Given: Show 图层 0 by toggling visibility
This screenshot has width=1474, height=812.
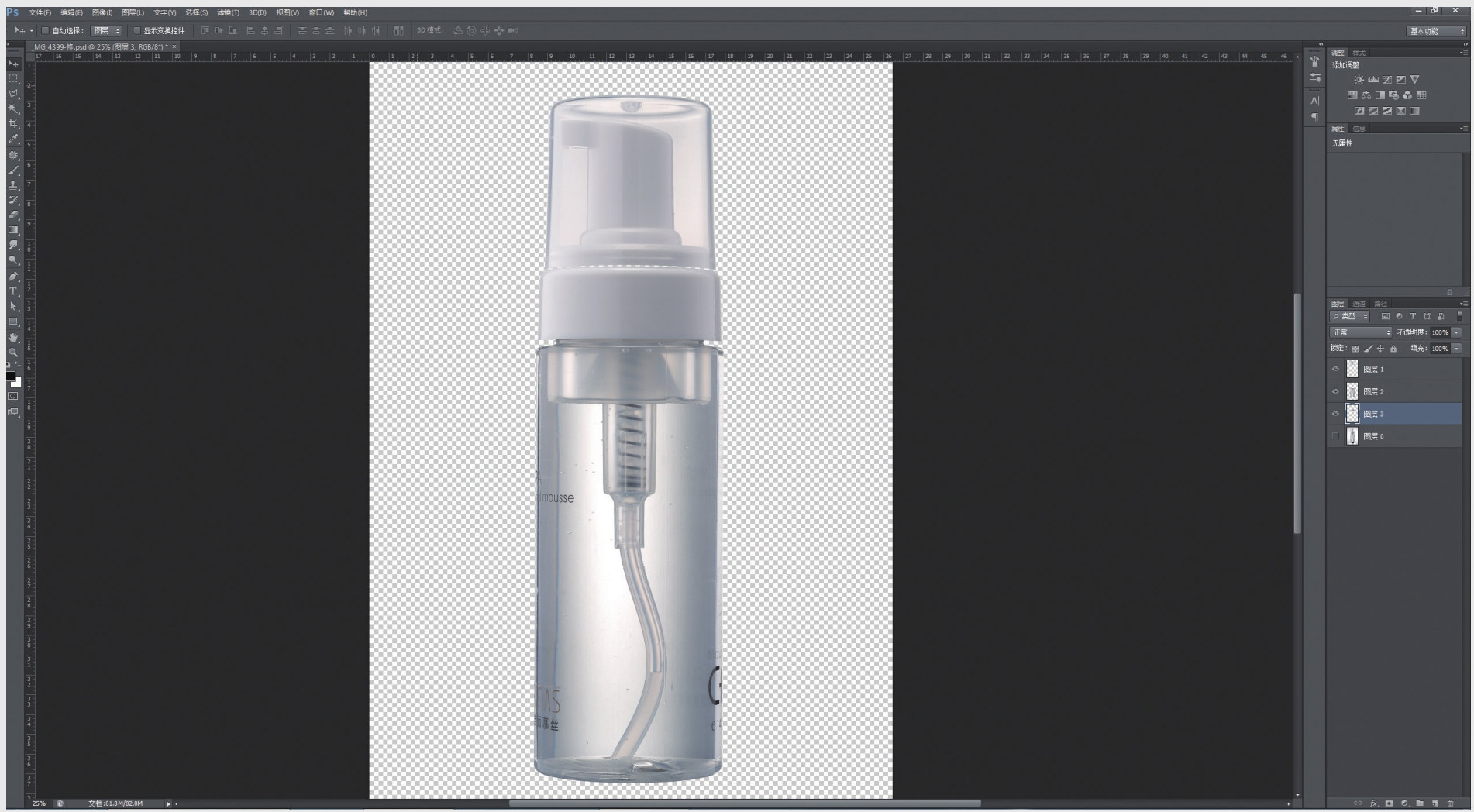Looking at the screenshot, I should (1335, 436).
